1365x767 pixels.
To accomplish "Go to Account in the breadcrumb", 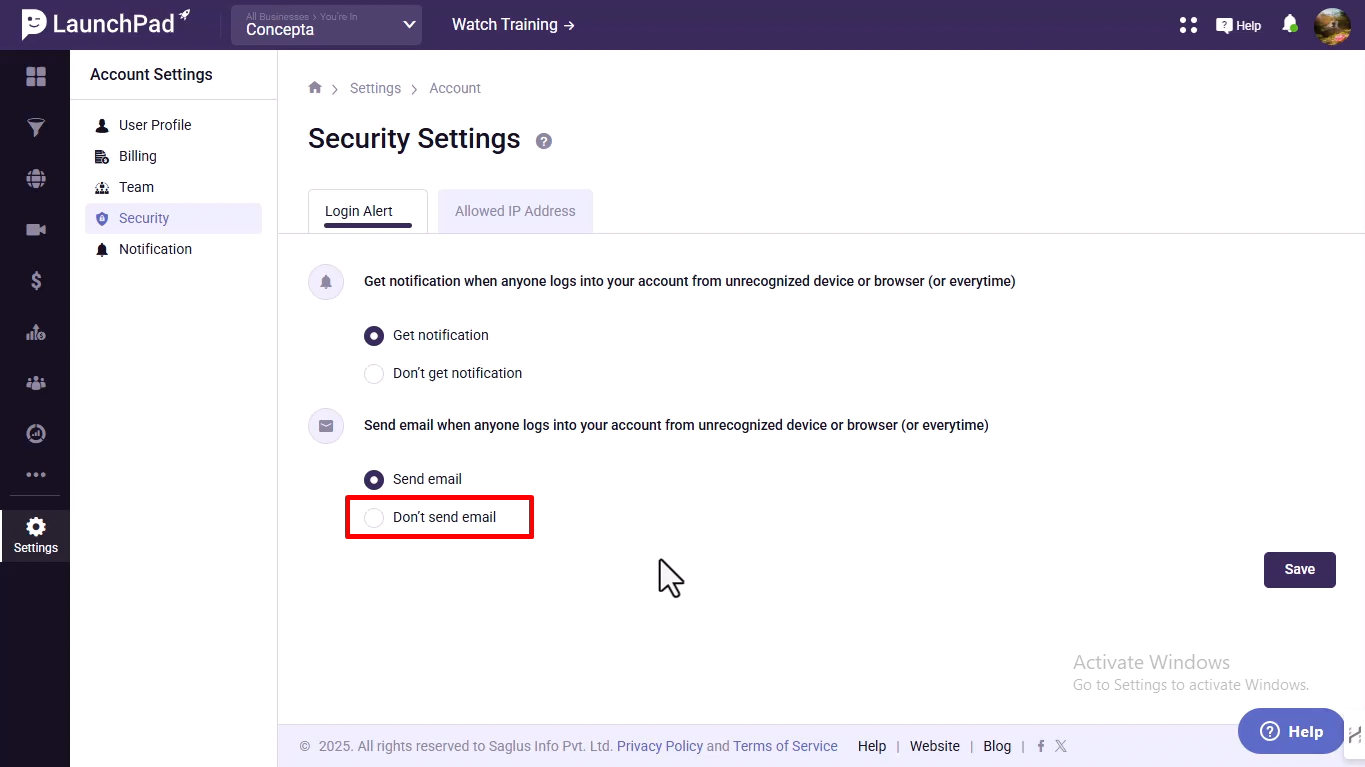I will [455, 88].
